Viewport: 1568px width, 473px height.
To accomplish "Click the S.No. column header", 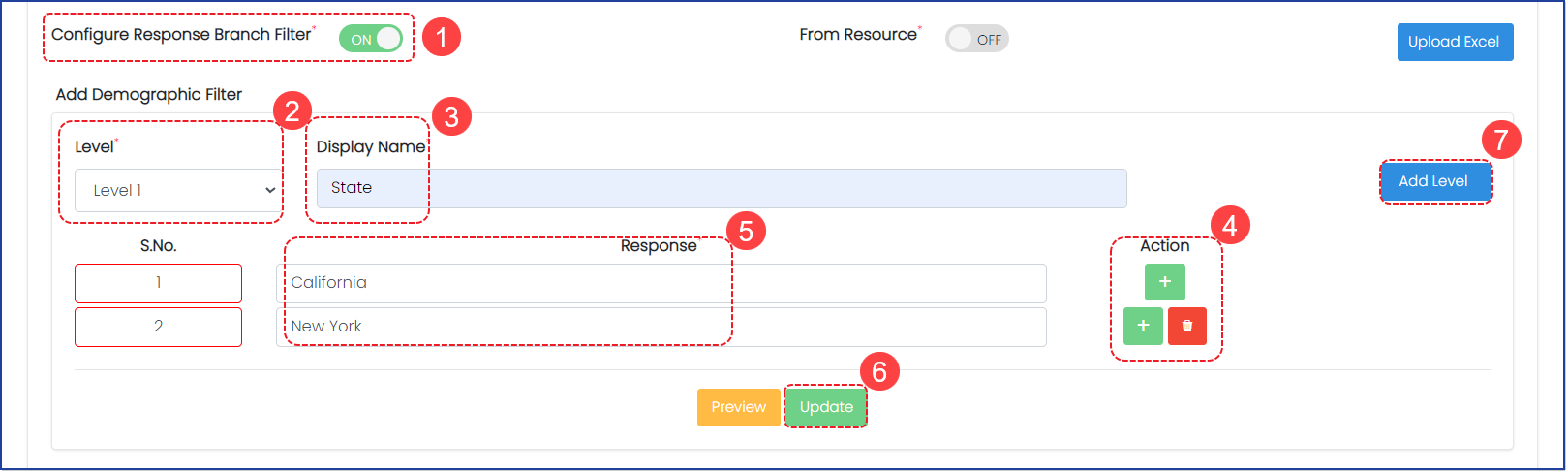I will click(x=158, y=246).
